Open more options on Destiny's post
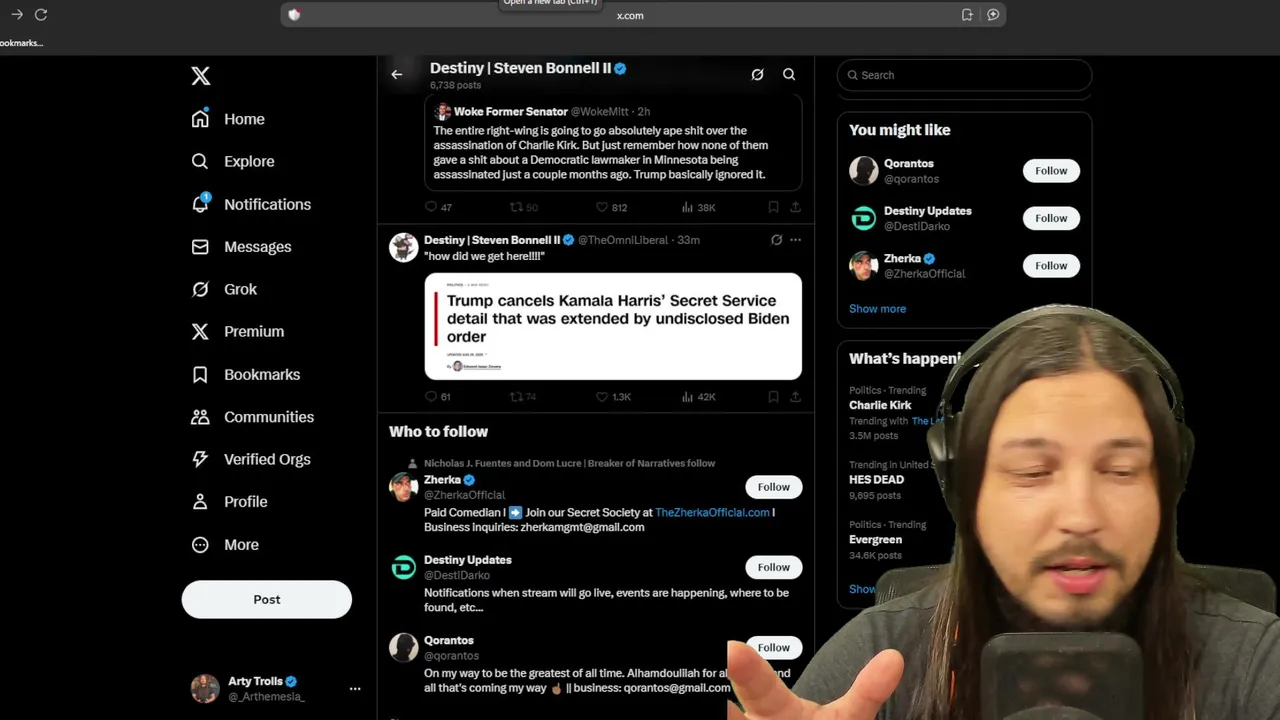The width and height of the screenshot is (1280, 720). (795, 240)
